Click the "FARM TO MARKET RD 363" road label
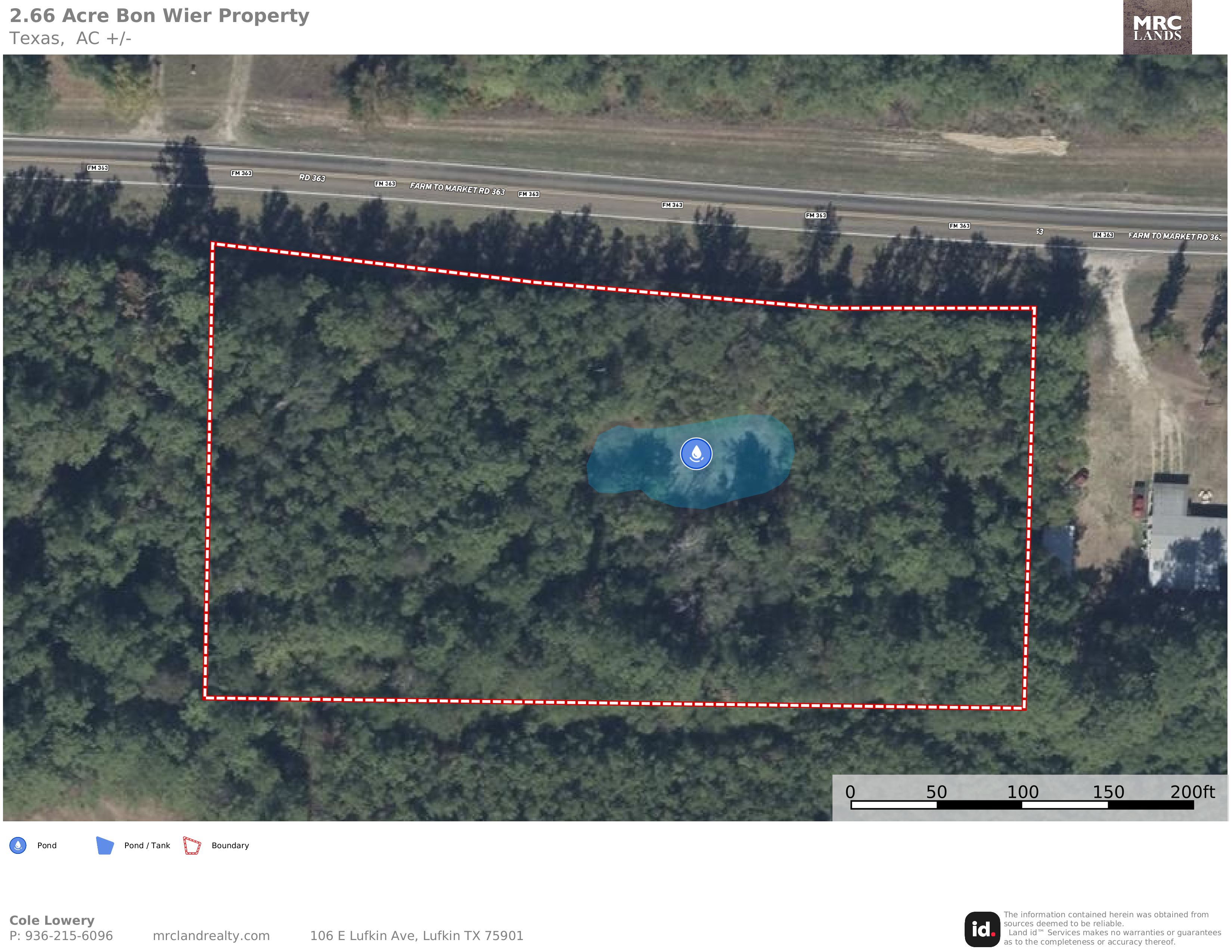This screenshot has height=952, width=1232. pos(457,189)
